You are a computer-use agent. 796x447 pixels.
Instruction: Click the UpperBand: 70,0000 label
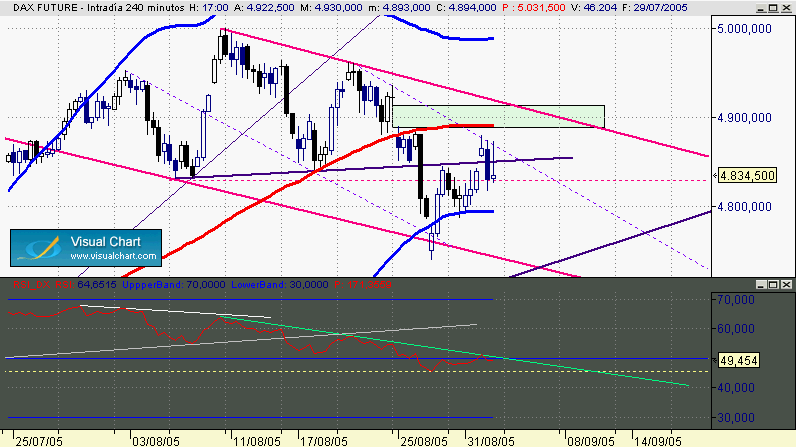coord(174,285)
